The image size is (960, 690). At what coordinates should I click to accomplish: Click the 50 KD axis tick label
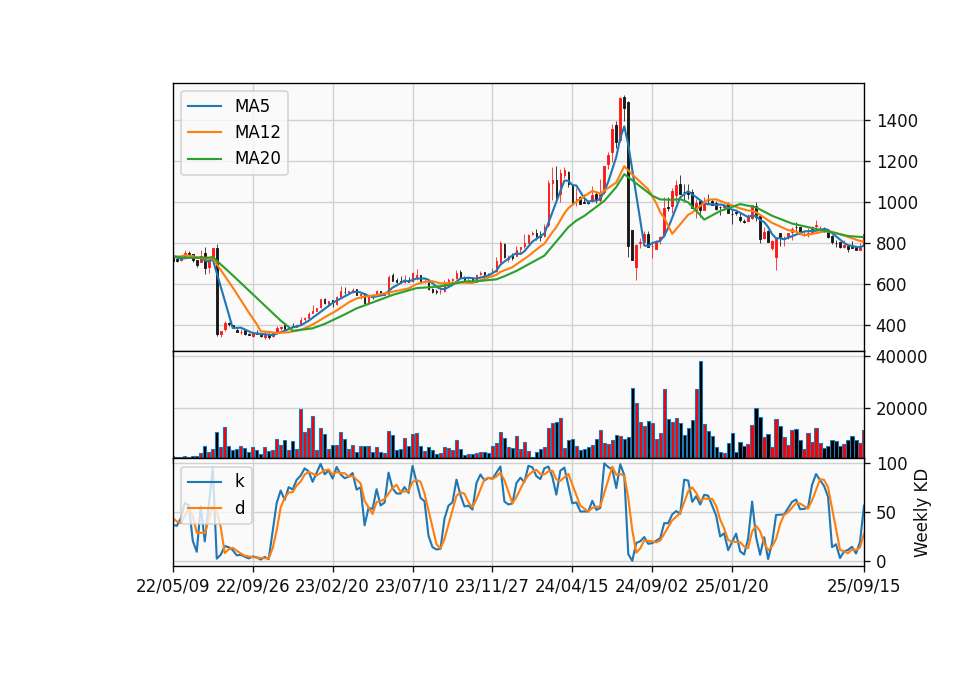pos(887,513)
